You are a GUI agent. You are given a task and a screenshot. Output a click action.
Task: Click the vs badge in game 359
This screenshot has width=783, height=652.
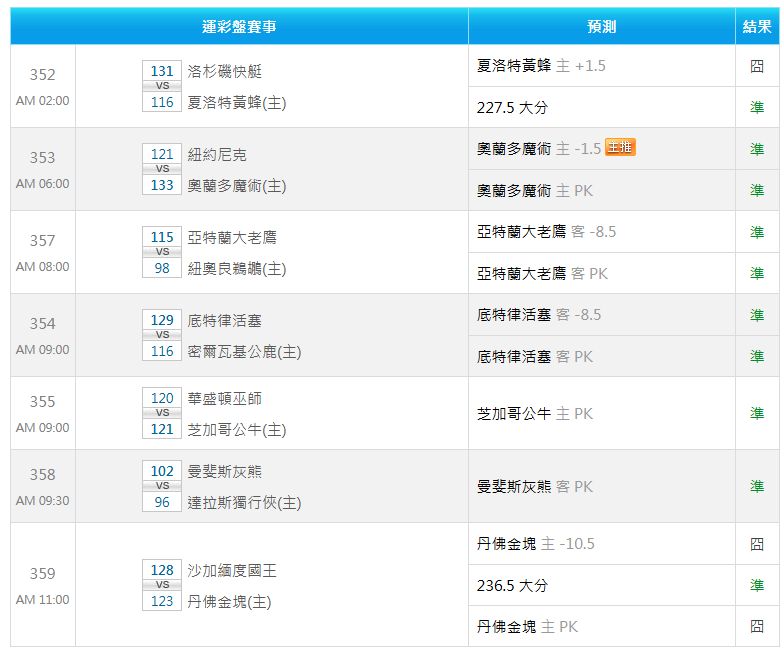pyautogui.click(x=162, y=585)
